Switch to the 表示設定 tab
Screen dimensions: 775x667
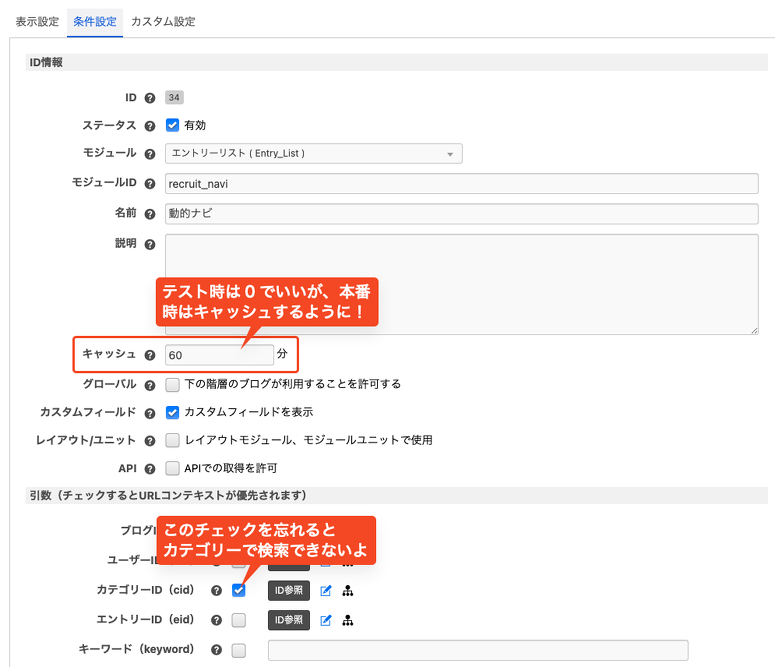click(37, 21)
